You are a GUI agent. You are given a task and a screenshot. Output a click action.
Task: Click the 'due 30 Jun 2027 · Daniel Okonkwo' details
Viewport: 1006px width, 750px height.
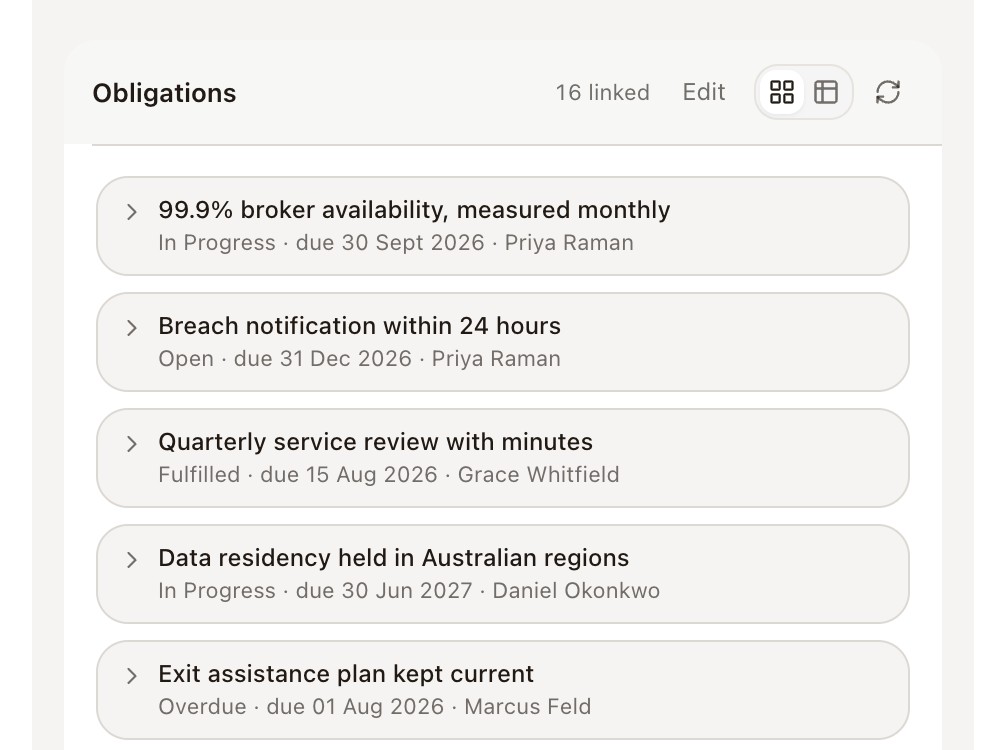[x=477, y=591]
